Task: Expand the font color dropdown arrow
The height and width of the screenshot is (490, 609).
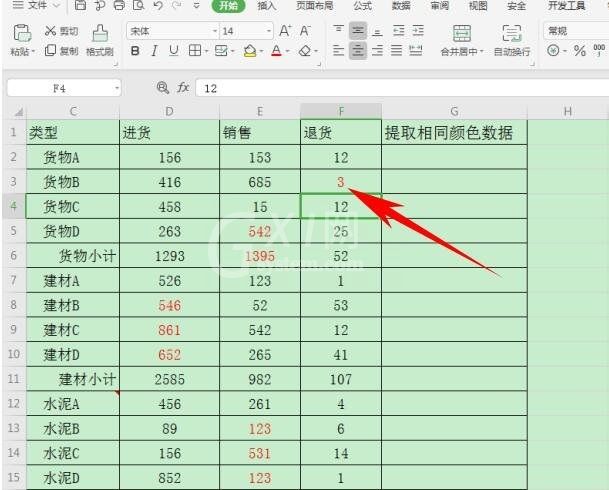Action: pyautogui.click(x=287, y=51)
